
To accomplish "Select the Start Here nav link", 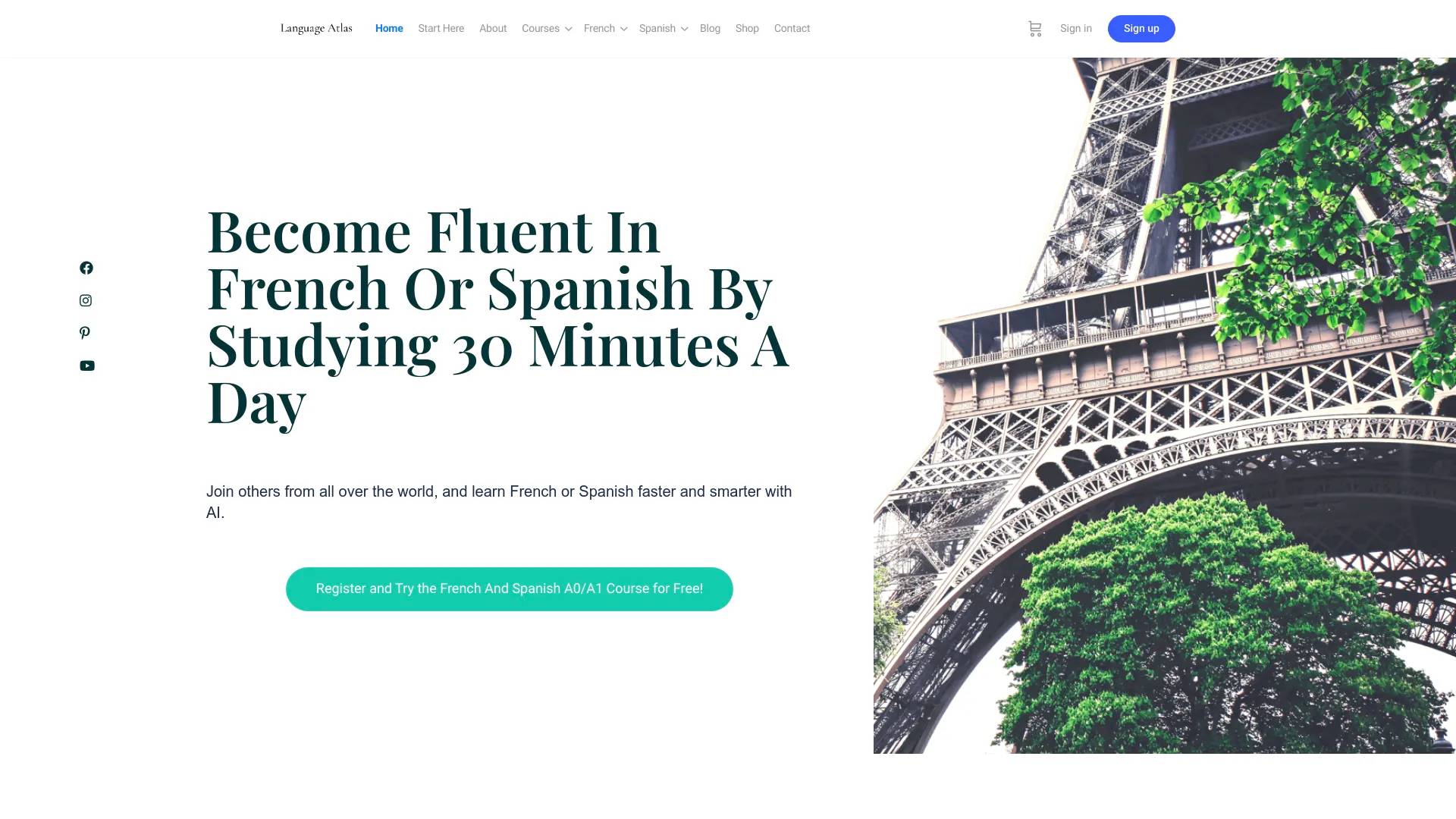I will (x=440, y=28).
